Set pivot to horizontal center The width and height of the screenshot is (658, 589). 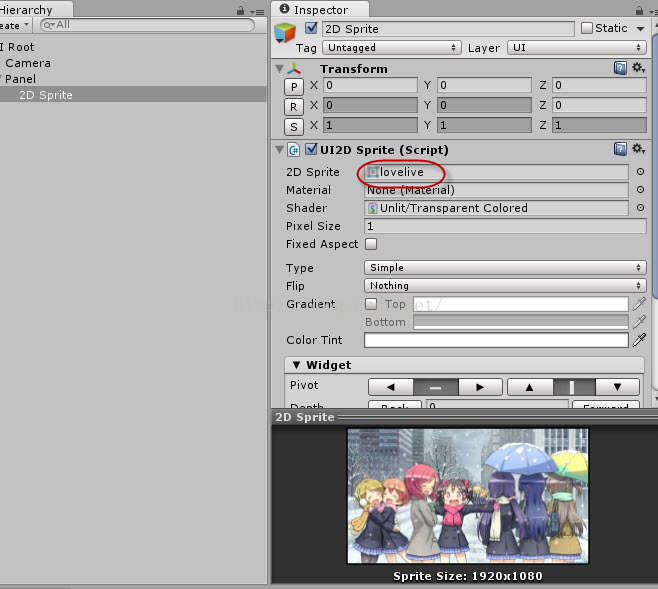pos(436,387)
